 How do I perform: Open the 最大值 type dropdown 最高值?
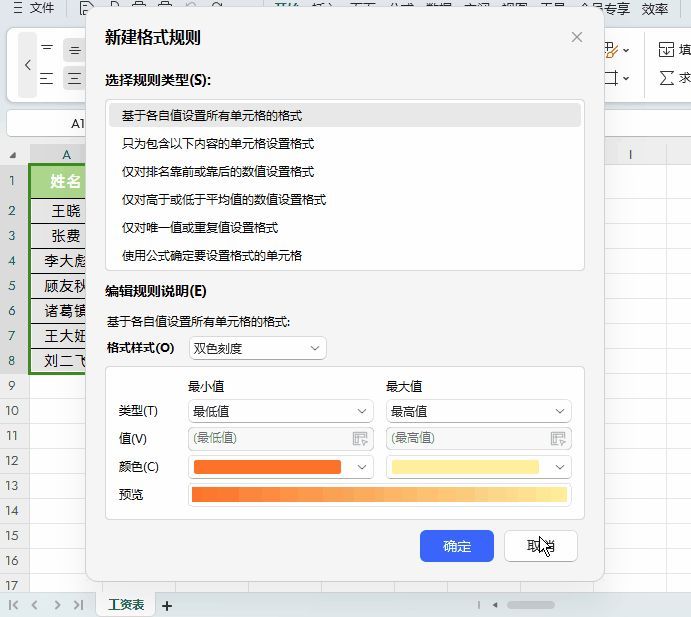pyautogui.click(x=479, y=411)
